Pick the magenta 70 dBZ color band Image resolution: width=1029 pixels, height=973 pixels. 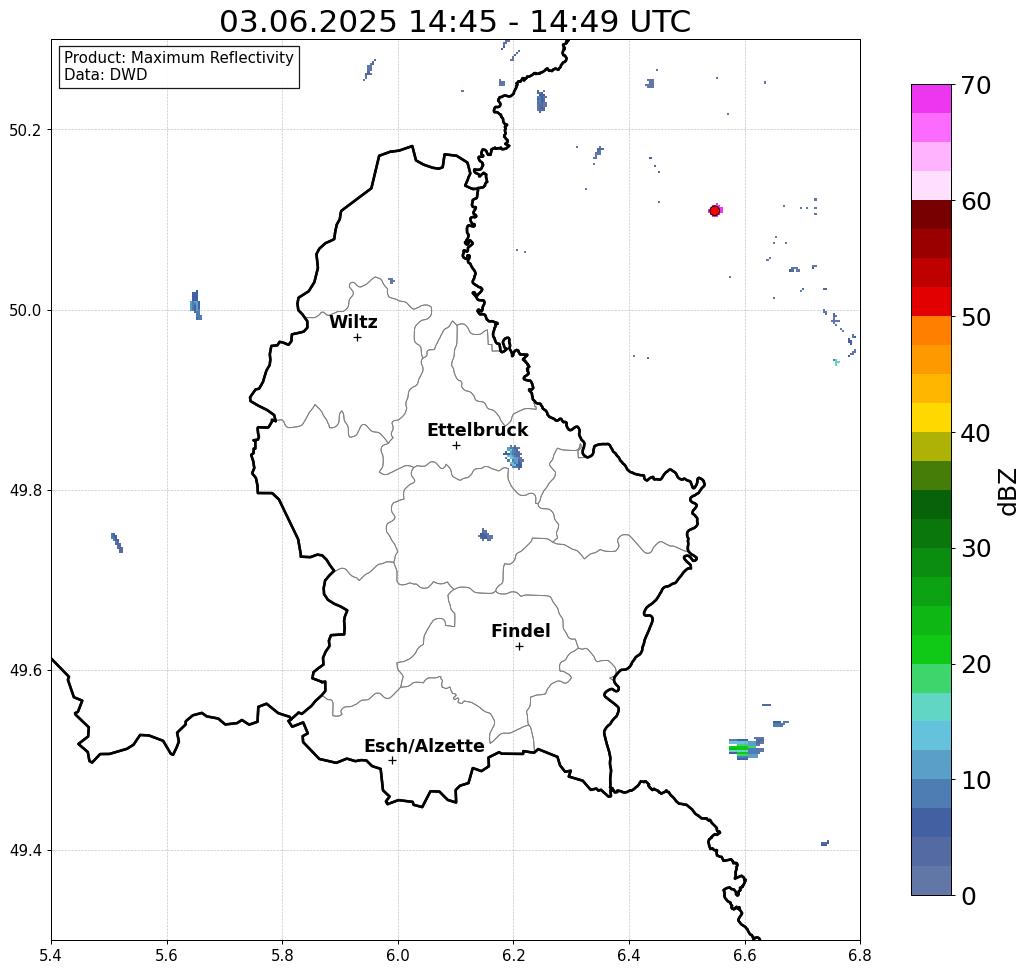pyautogui.click(x=931, y=99)
